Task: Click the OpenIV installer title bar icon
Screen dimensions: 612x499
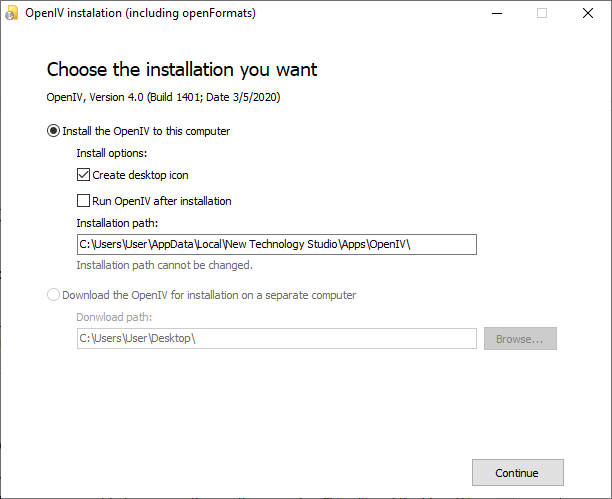Action: pyautogui.click(x=11, y=13)
